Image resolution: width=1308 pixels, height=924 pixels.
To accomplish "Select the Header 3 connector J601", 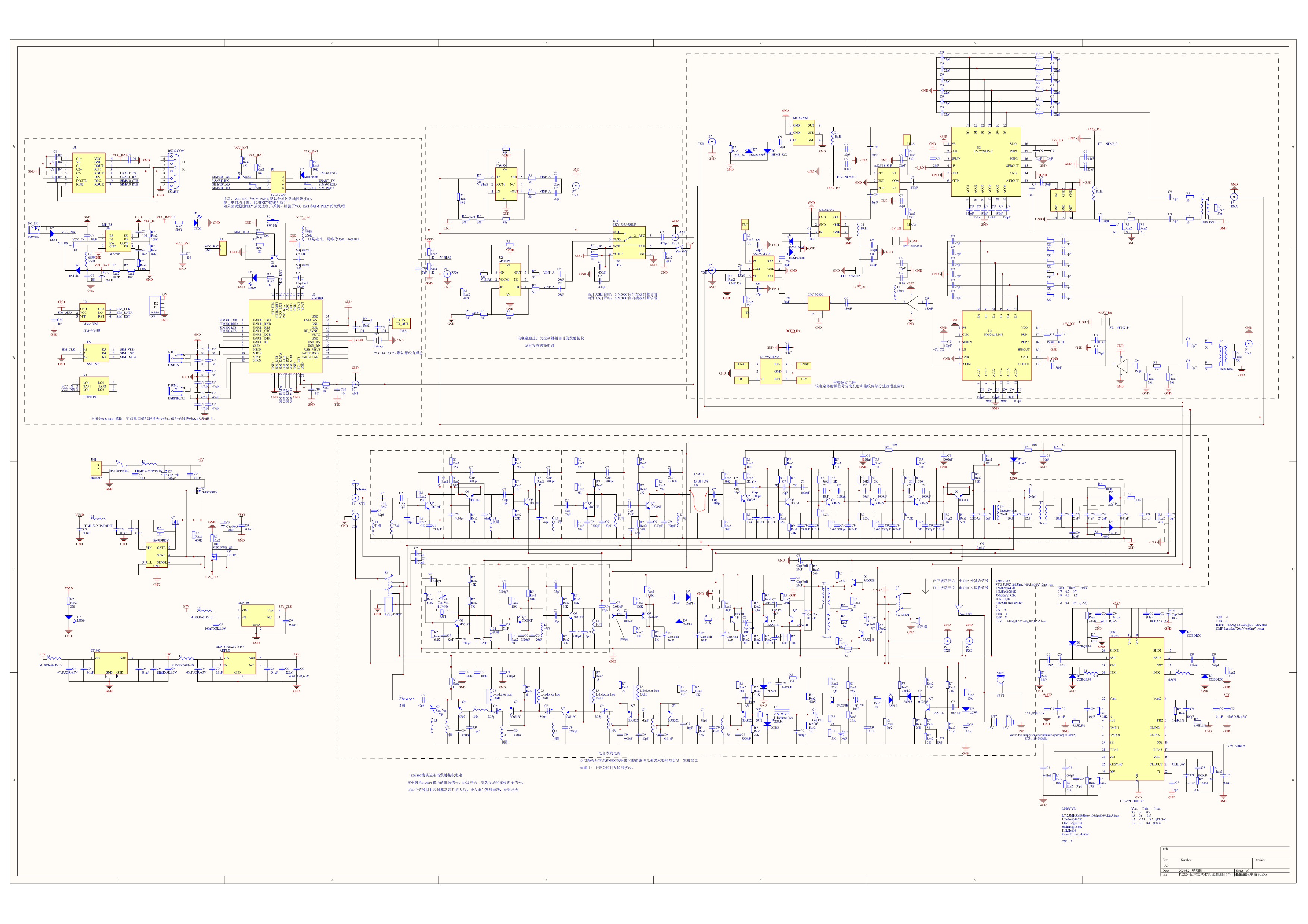I will [x=96, y=469].
